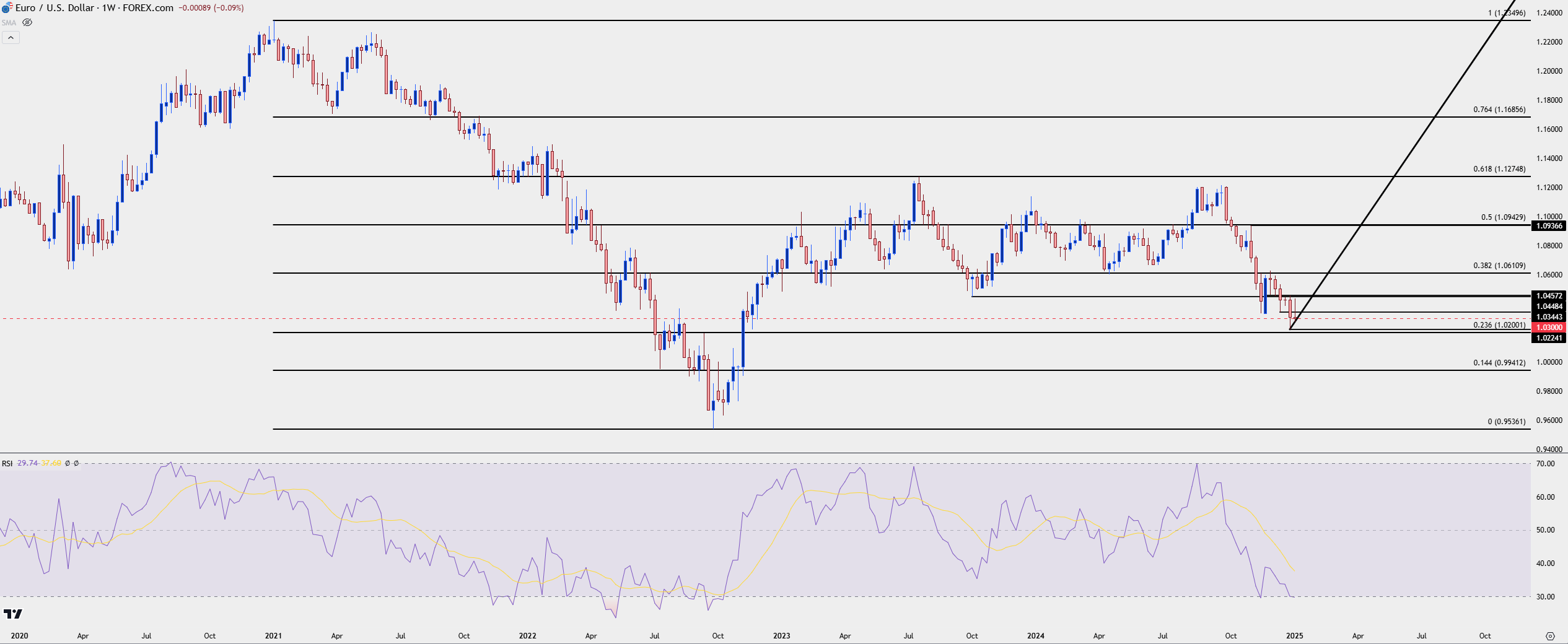Click the 0.94000 price scale tick
Screen dimensions: 1568x644
[x=1549, y=450]
